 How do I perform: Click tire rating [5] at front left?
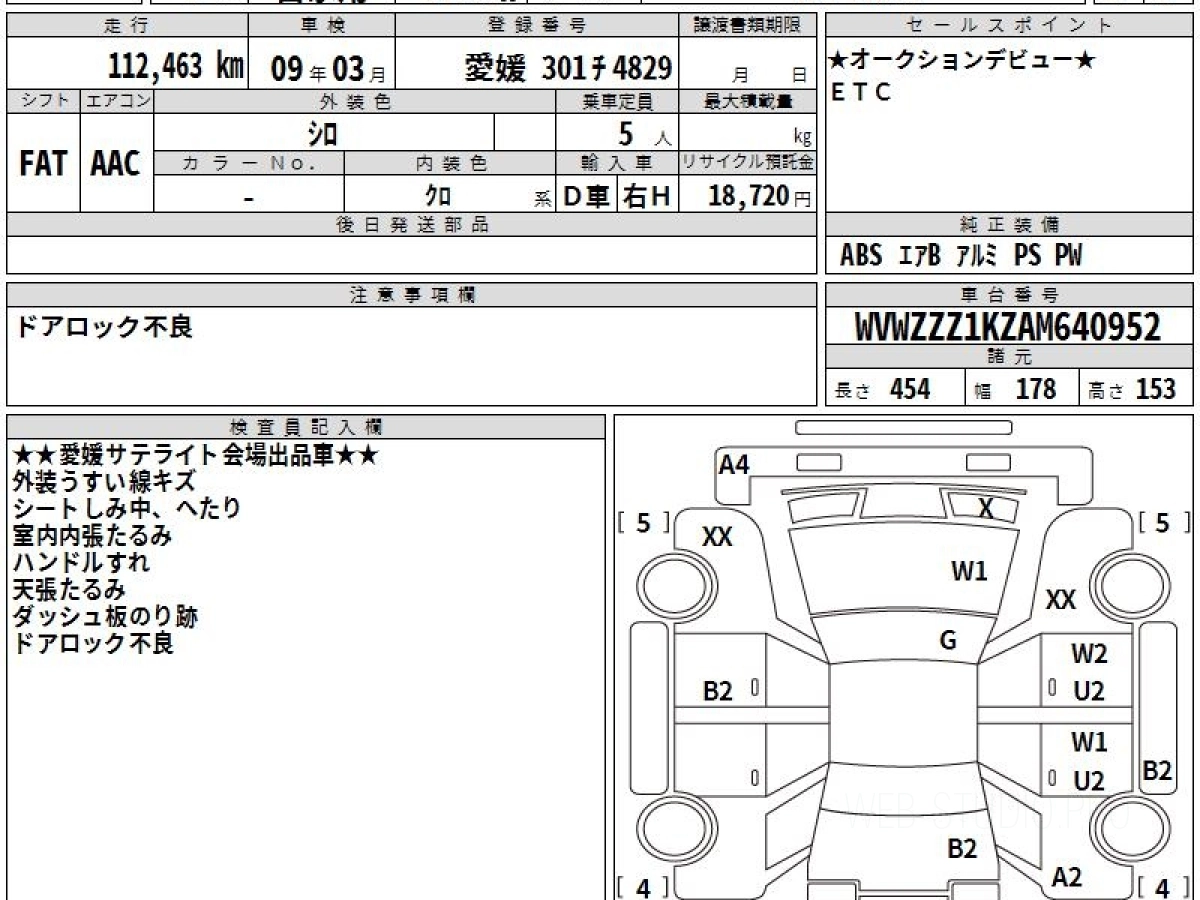[x=643, y=523]
